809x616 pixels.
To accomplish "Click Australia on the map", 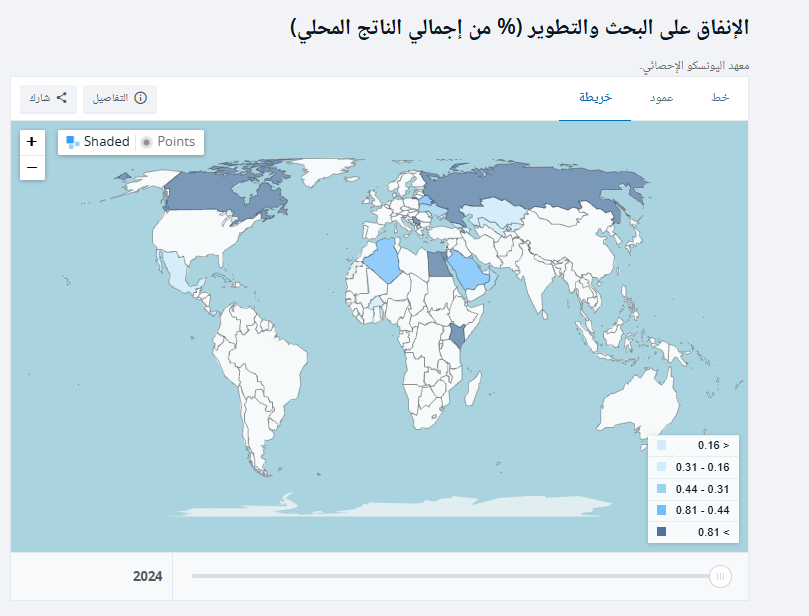I will tap(640, 405).
